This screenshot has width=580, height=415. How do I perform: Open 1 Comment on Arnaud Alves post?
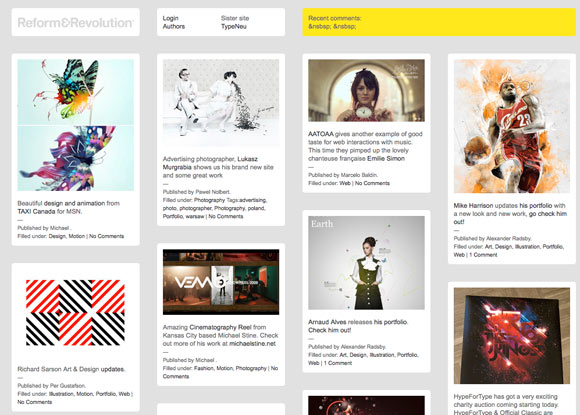point(338,363)
